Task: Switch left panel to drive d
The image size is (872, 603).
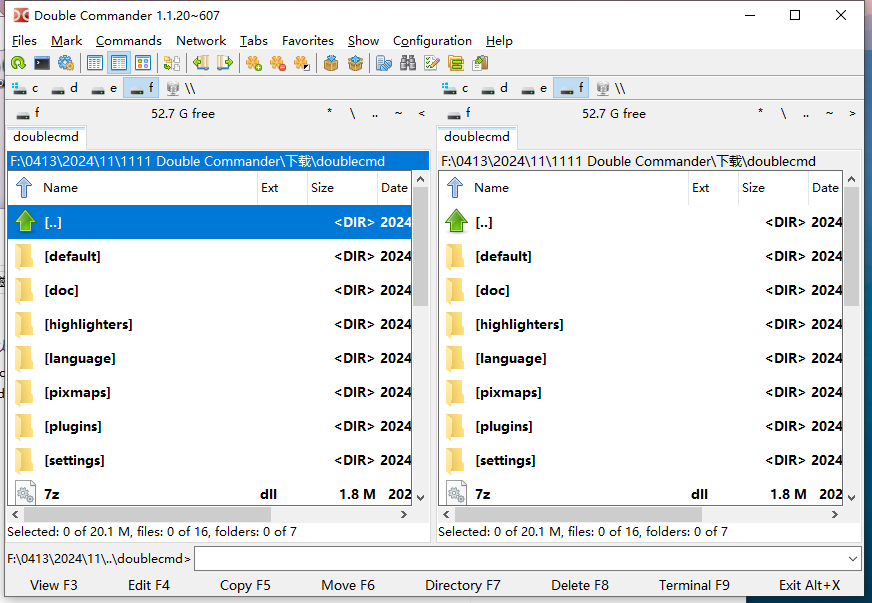Action: click(65, 88)
